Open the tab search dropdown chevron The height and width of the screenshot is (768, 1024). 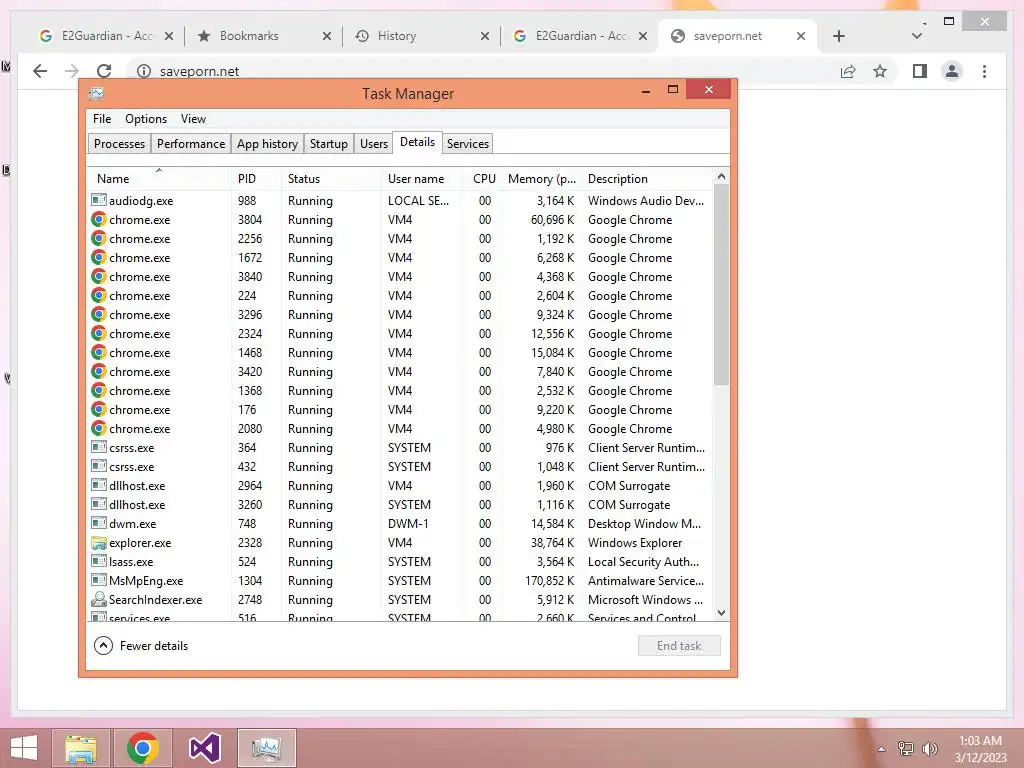(x=917, y=36)
